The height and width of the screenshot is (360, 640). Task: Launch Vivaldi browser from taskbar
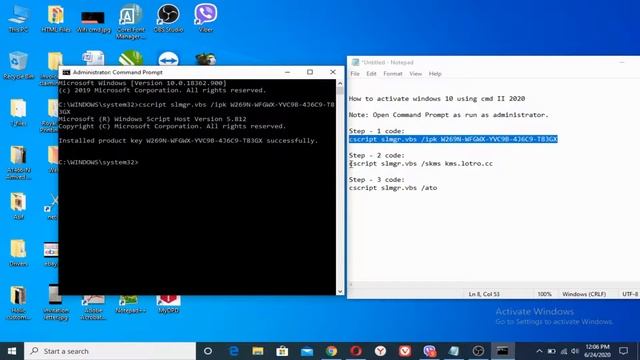tap(405, 351)
